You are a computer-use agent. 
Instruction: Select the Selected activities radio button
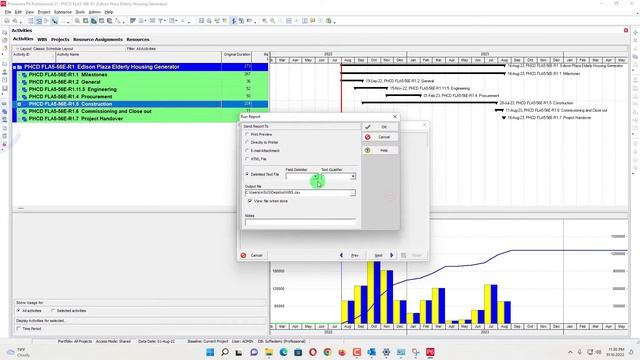coord(53,311)
